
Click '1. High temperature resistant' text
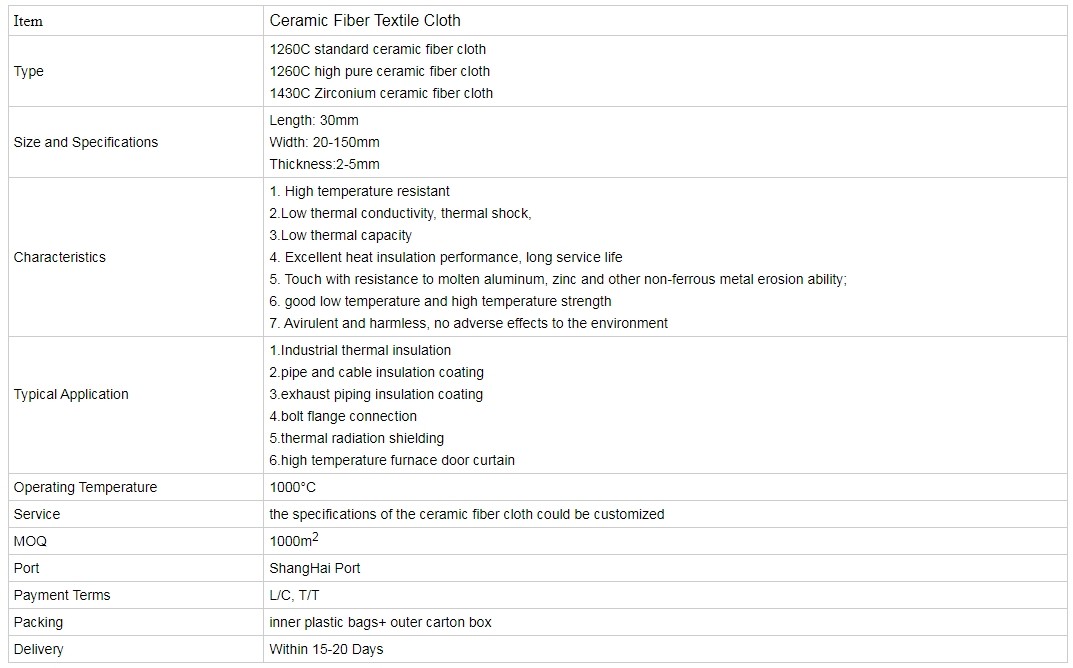tap(360, 191)
